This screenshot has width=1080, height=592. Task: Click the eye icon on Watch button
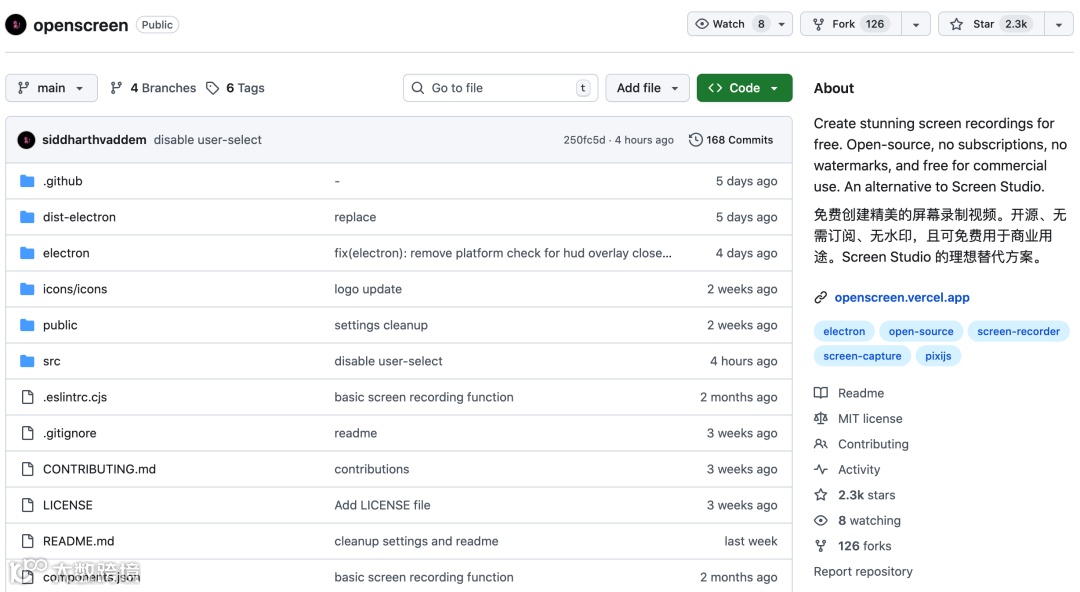(x=702, y=24)
